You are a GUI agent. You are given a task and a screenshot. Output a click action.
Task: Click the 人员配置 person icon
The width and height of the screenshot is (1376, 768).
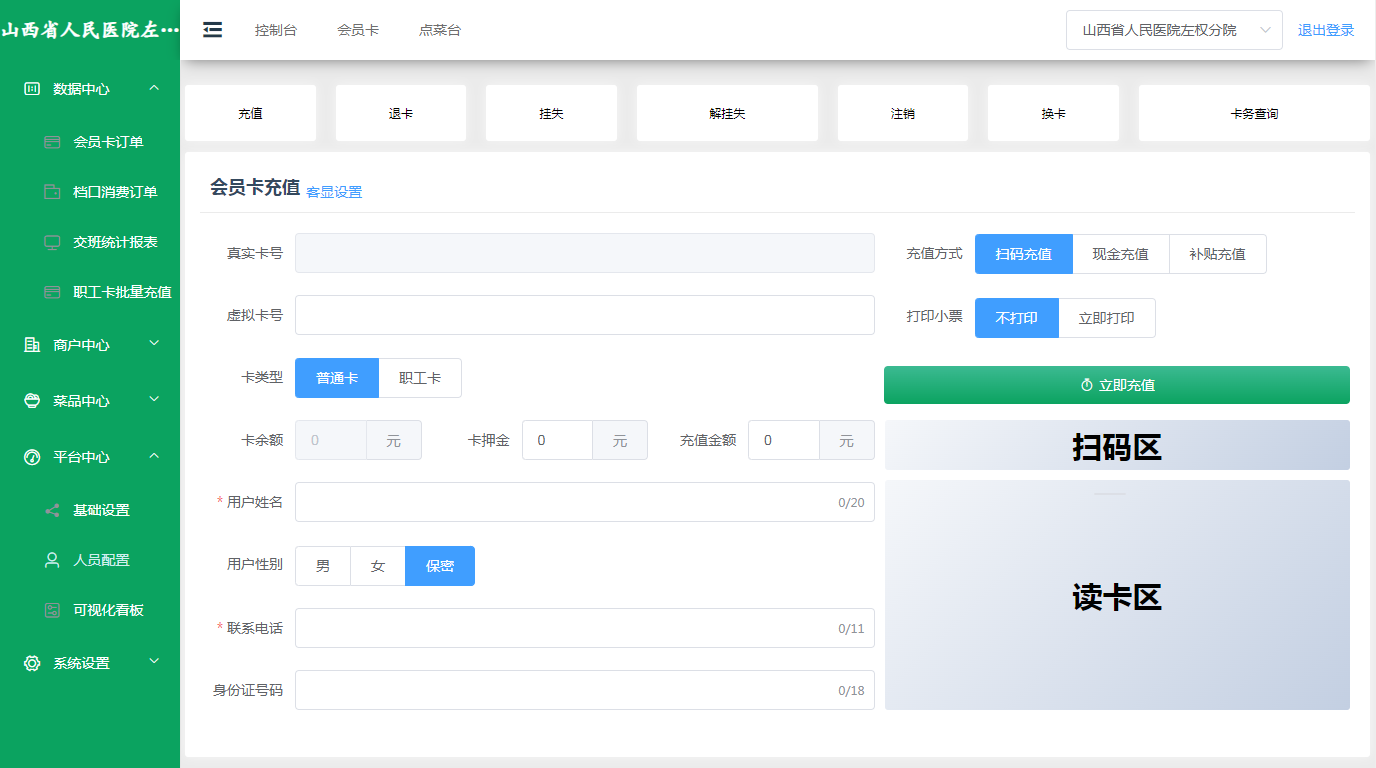53,560
